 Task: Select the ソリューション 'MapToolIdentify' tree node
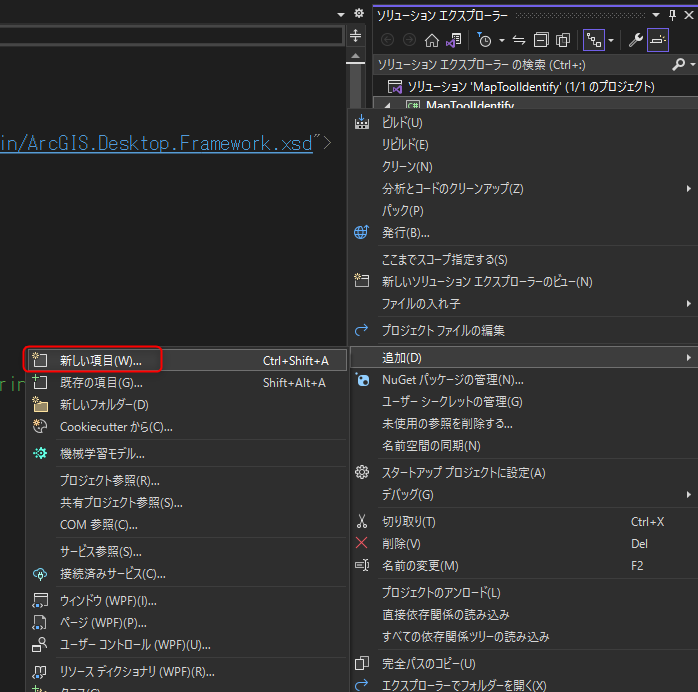tap(531, 86)
